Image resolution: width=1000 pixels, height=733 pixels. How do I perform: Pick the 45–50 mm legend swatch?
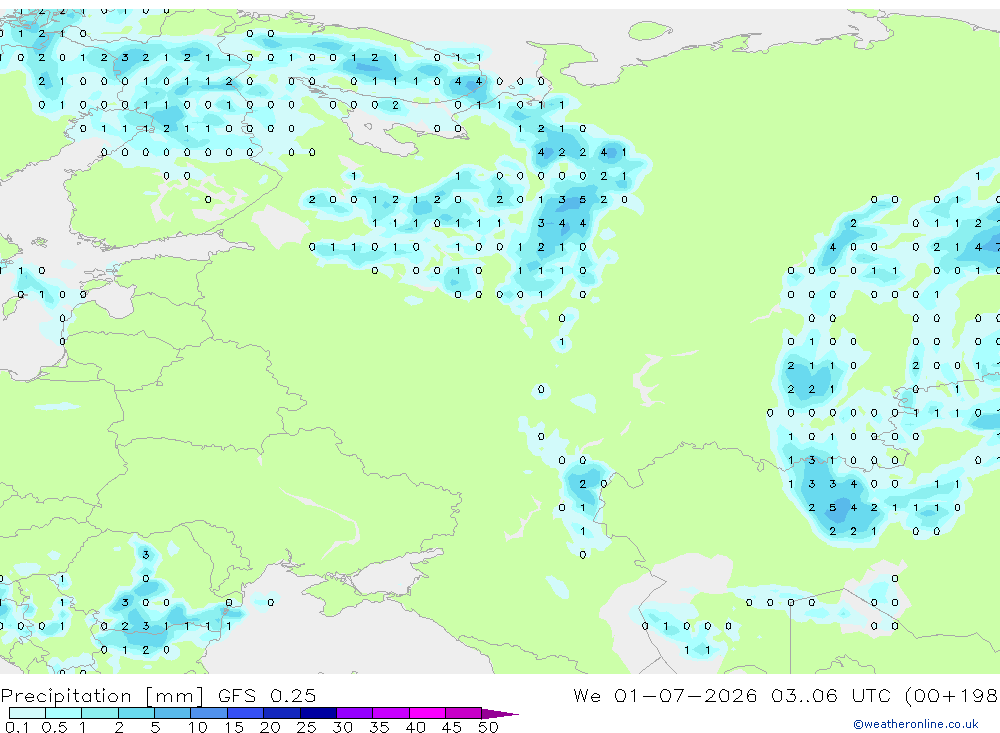464,713
